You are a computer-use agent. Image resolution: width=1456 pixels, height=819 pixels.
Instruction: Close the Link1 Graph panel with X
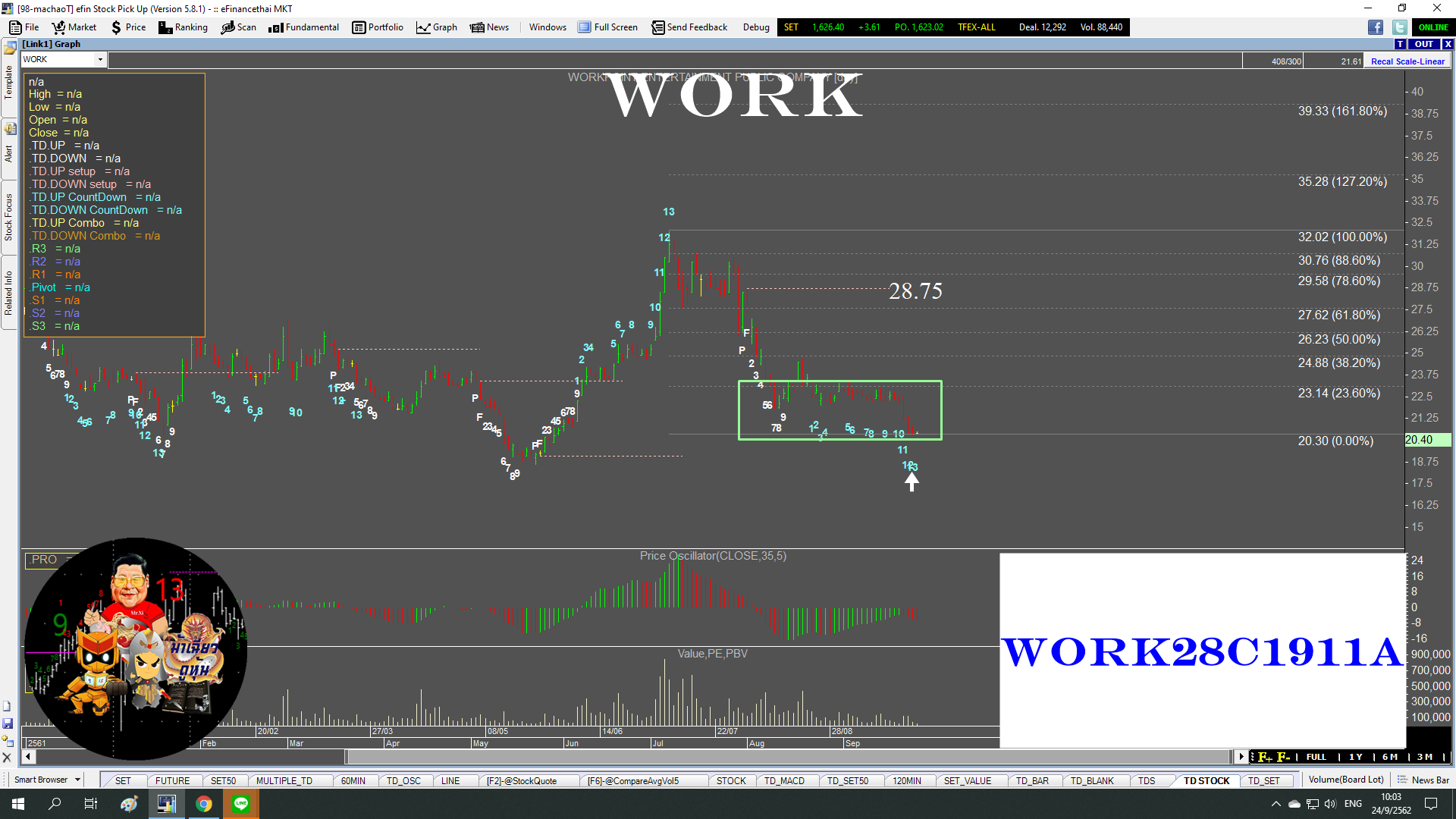[1448, 44]
